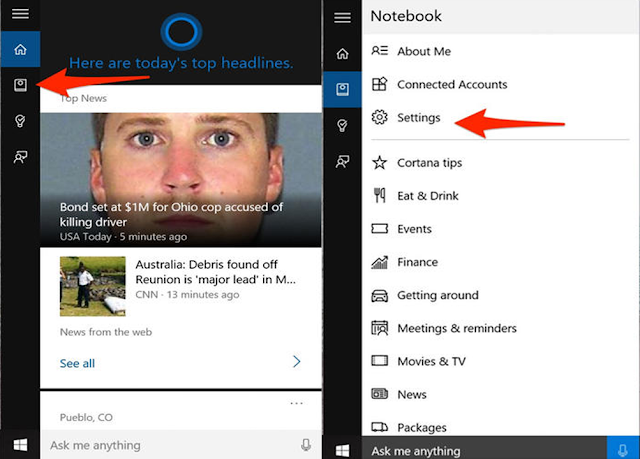Click CNN · 13 minutes ago text

(187, 295)
